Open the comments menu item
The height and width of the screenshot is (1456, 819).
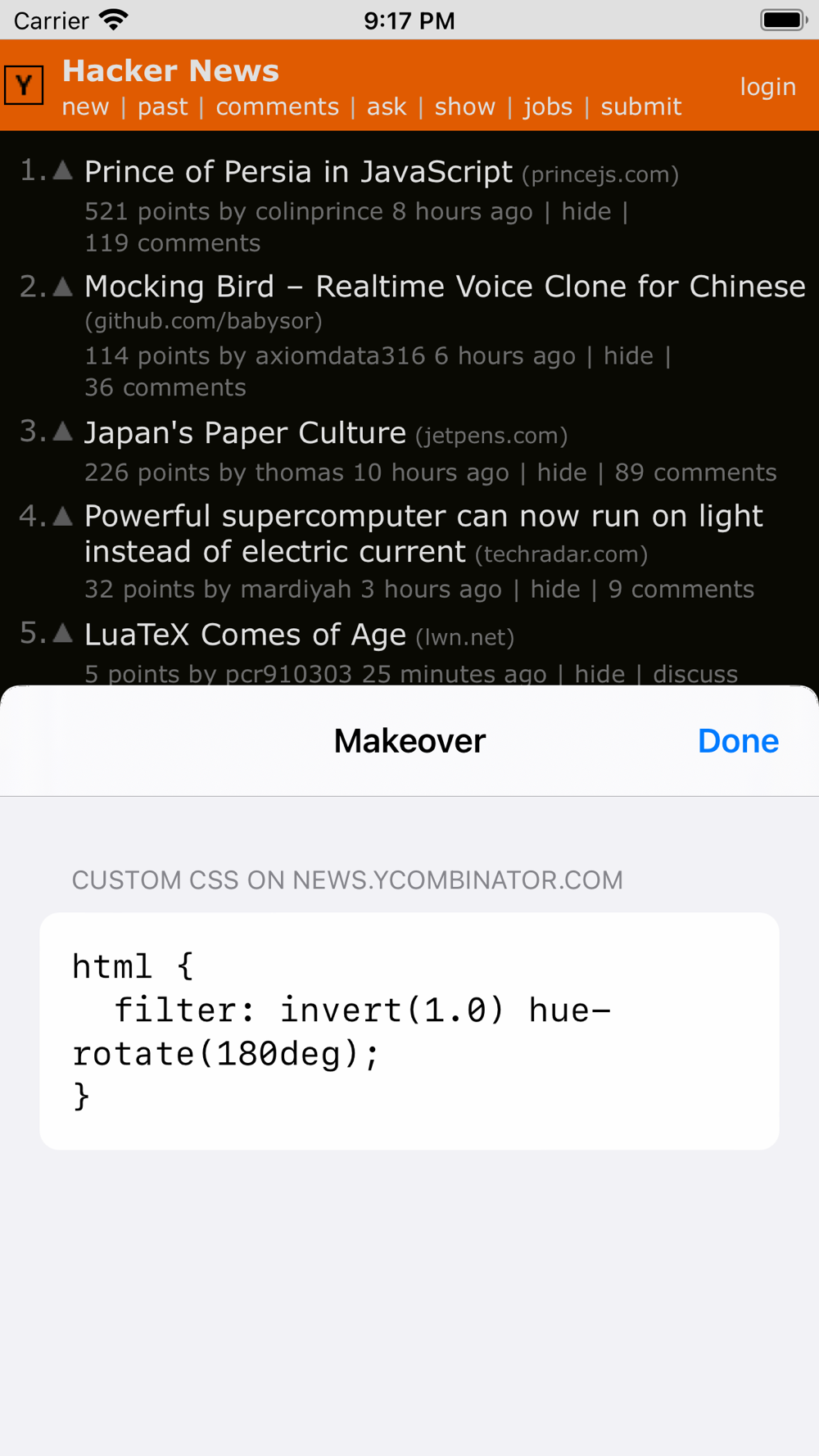(277, 106)
